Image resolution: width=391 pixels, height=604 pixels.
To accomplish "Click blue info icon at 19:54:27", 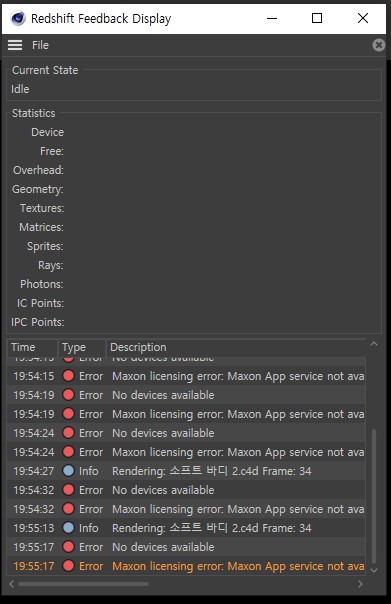I will point(69,471).
